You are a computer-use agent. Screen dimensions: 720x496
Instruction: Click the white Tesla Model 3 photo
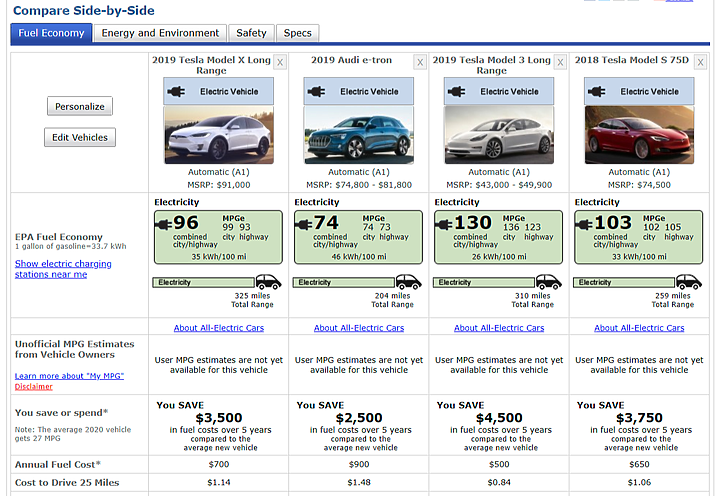coord(499,135)
